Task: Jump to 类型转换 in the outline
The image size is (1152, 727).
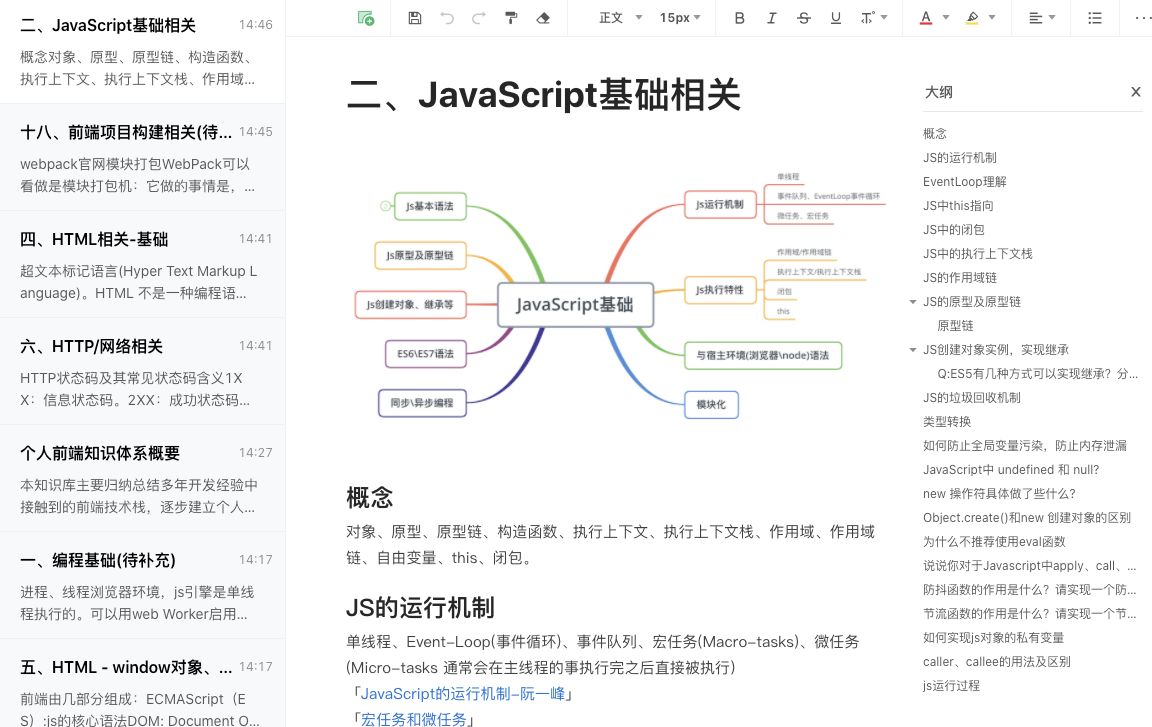Action: tap(947, 422)
